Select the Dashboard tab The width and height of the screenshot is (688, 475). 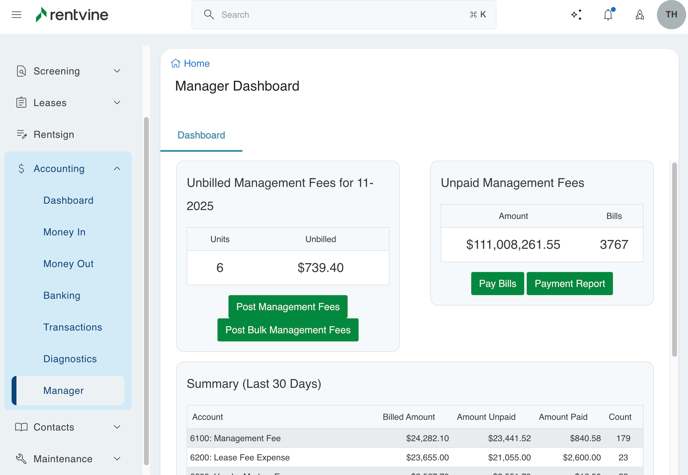(201, 135)
